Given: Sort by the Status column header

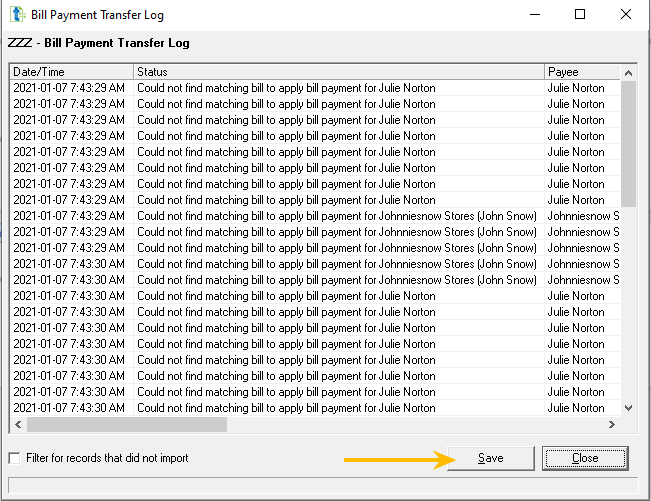Looking at the screenshot, I should [x=339, y=72].
